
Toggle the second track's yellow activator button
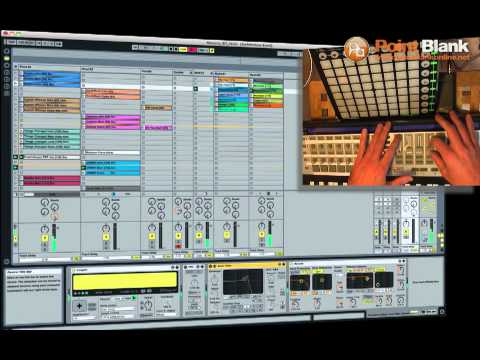point(106,237)
